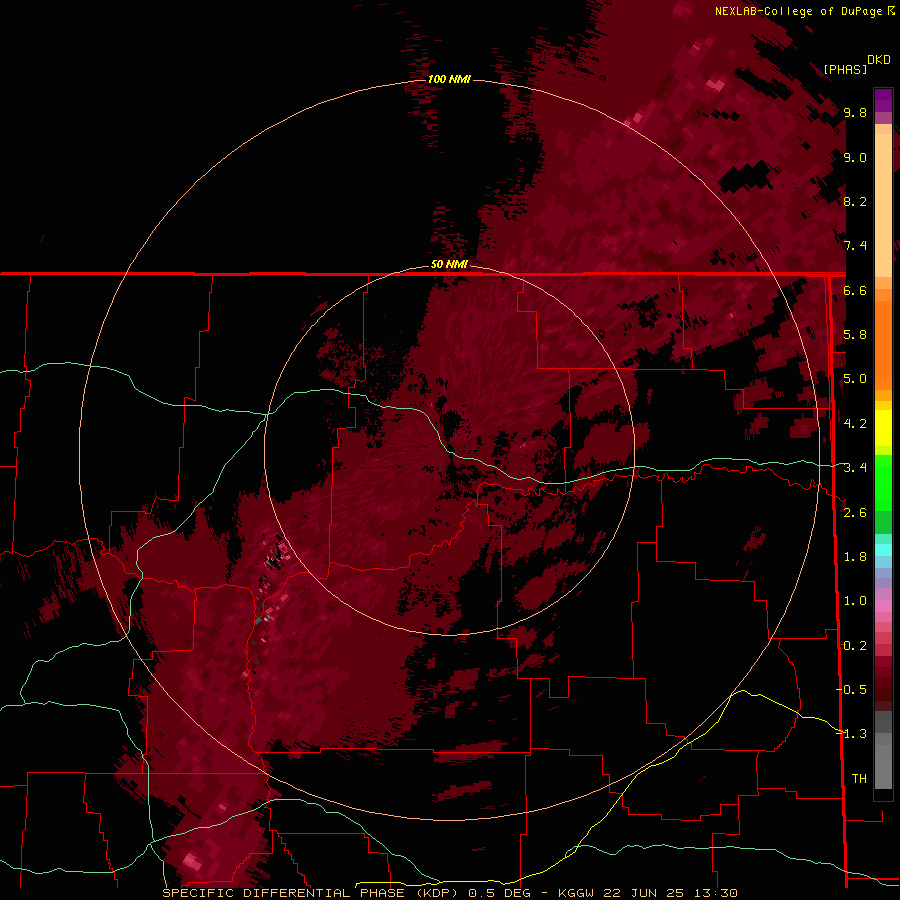Select the 3.4 scale label
Image resolution: width=900 pixels, height=900 pixels.
(855, 468)
